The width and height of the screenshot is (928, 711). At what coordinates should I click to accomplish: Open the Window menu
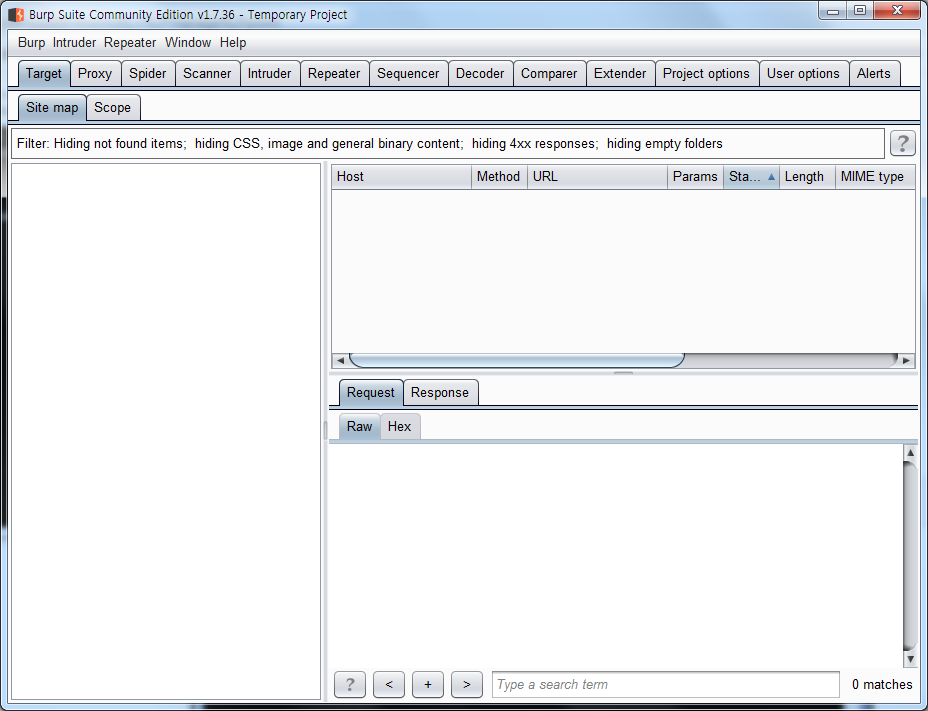click(x=188, y=43)
